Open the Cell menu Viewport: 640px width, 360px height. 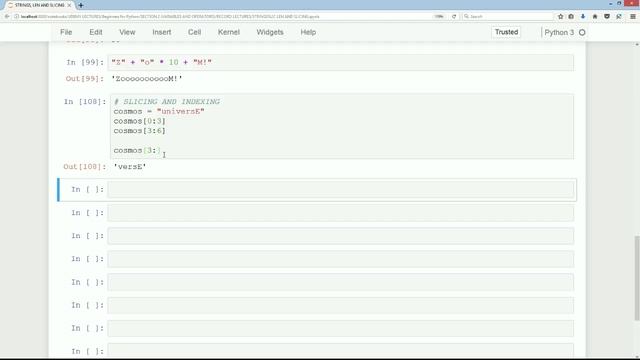tap(194, 32)
